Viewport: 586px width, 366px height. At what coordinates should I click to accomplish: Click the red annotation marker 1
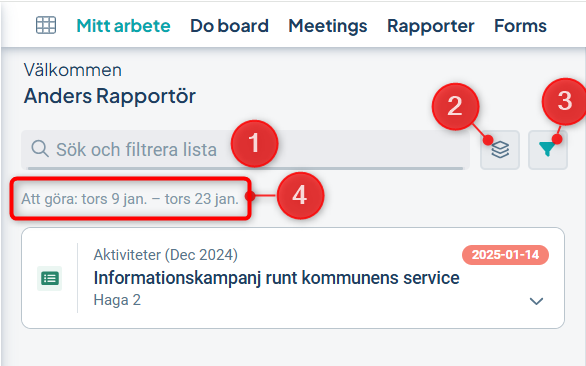pyautogui.click(x=254, y=144)
